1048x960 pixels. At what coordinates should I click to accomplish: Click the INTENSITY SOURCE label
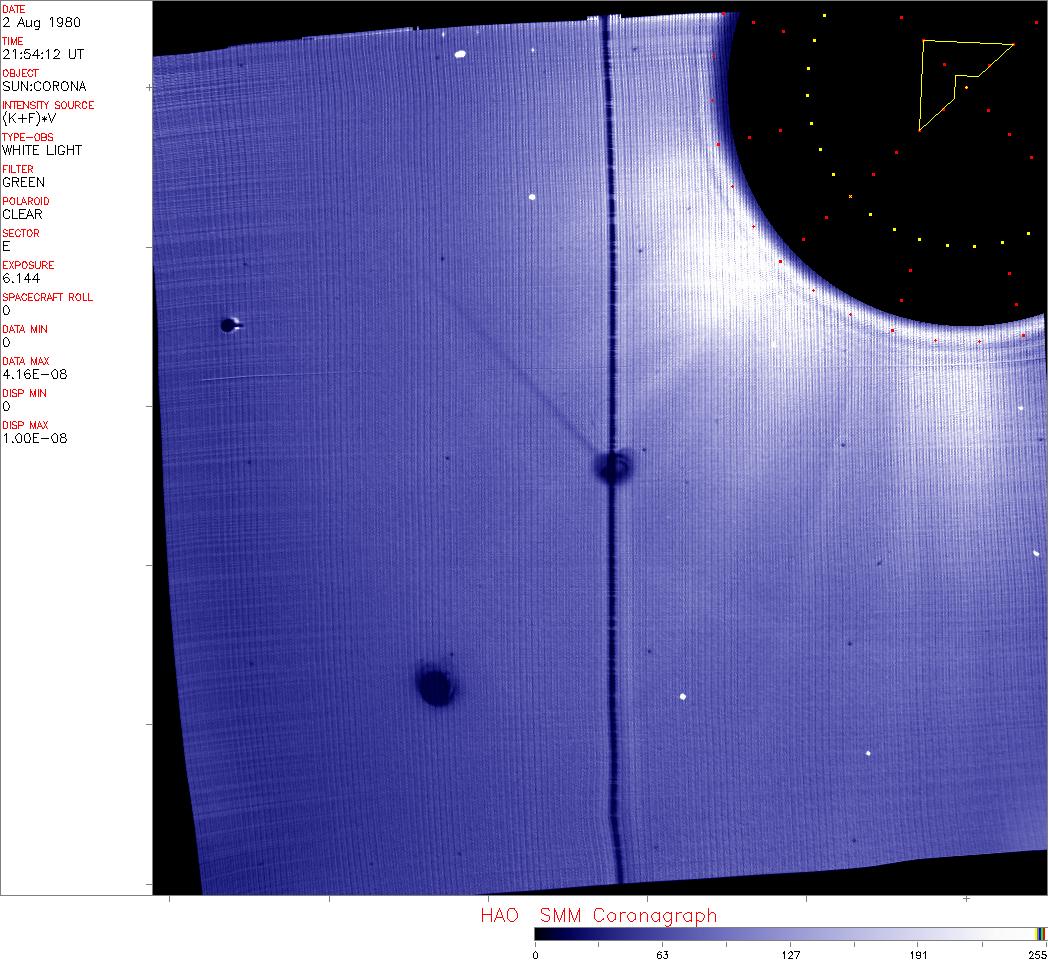48,105
